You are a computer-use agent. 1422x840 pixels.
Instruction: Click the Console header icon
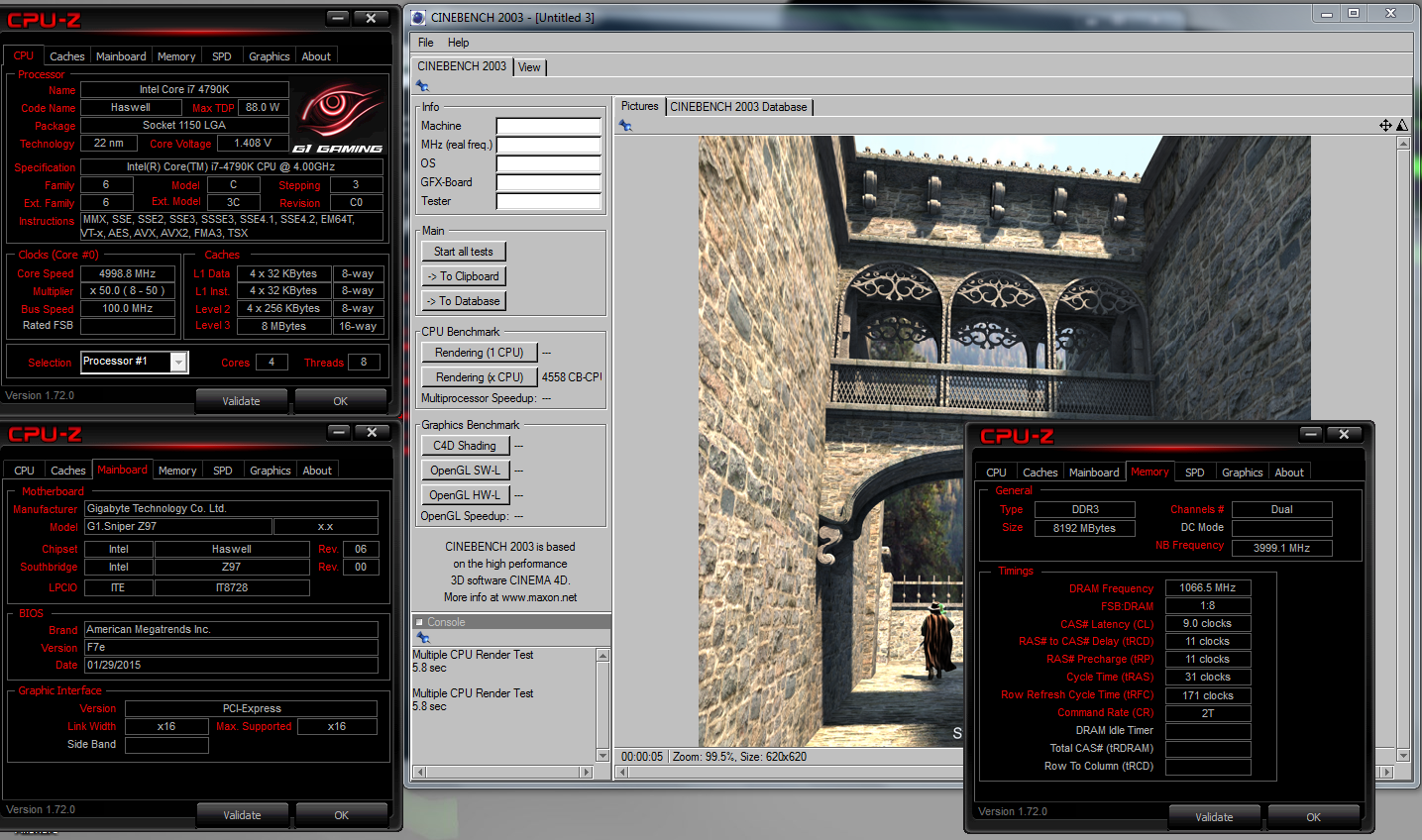coord(419,622)
